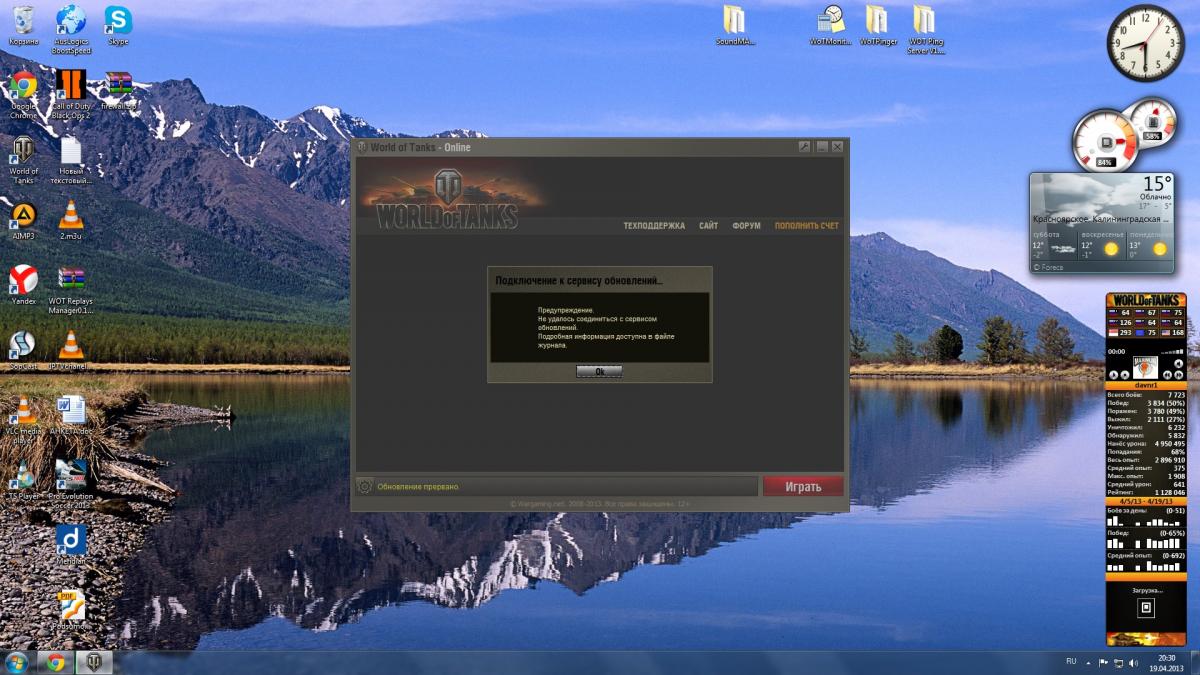This screenshot has width=1200, height=675.
Task: Click the red Играть button
Action: (802, 487)
